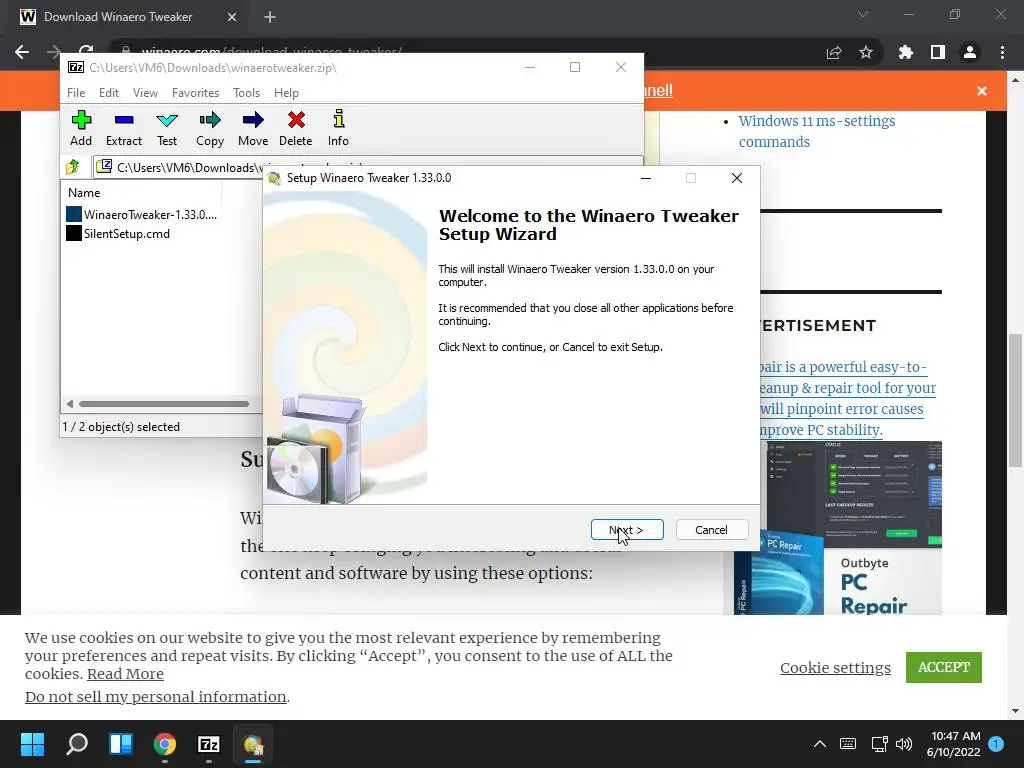
Task: Bookmark this page with the star icon
Action: [x=866, y=52]
